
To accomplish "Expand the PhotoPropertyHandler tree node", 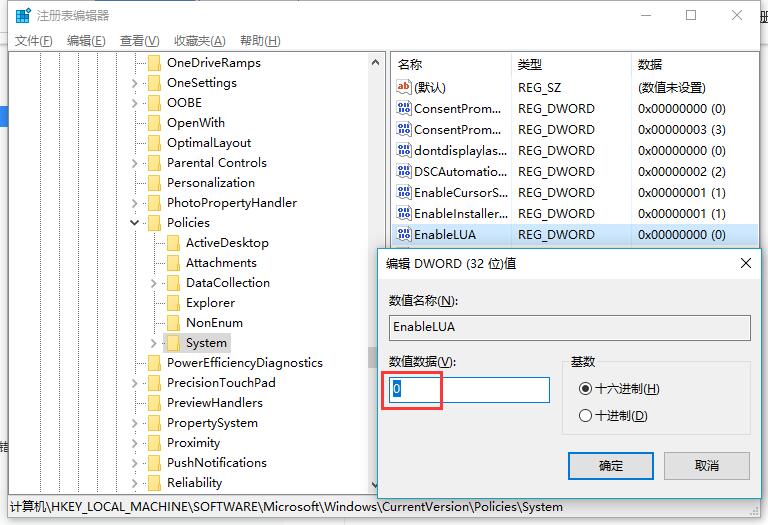I will click(135, 203).
